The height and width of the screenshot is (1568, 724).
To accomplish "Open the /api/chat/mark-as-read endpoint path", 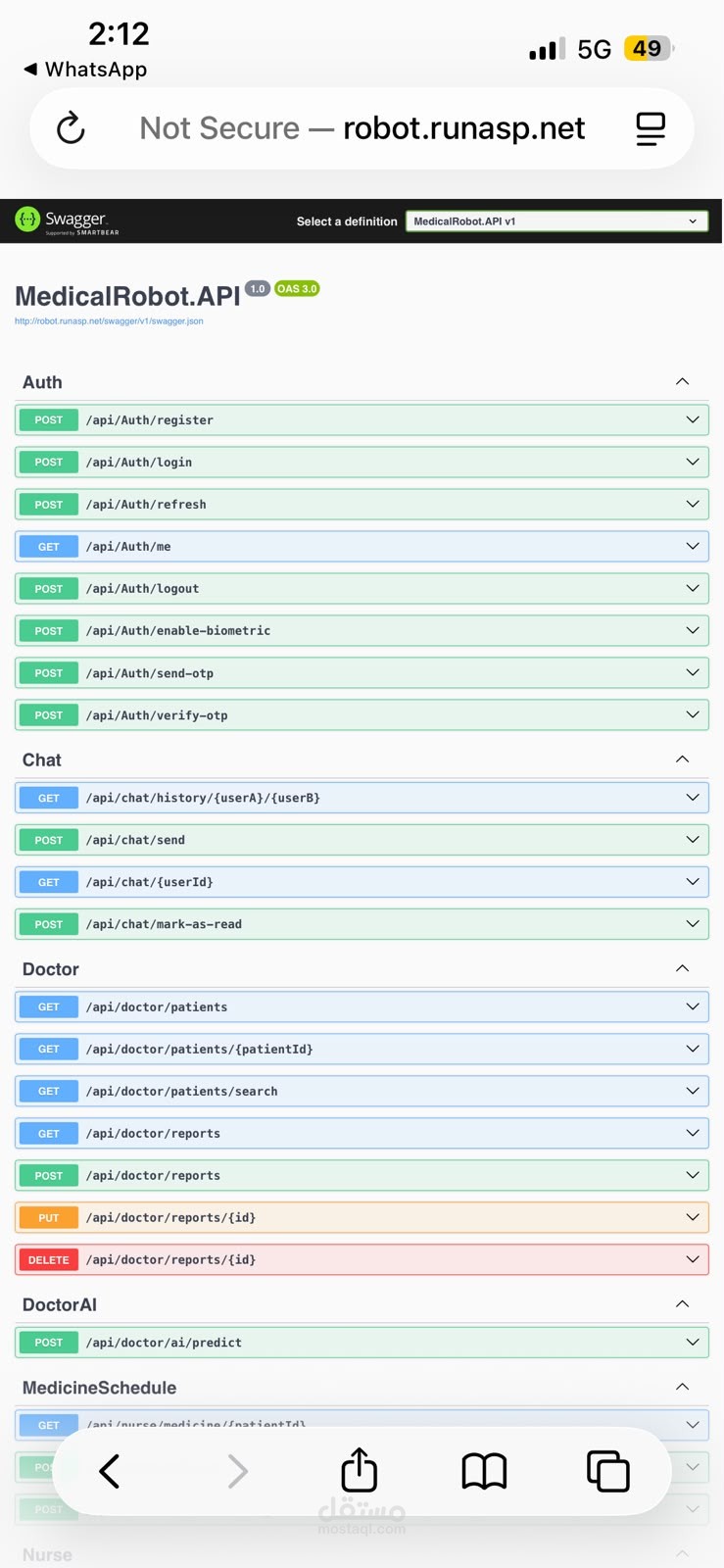I will (164, 925).
